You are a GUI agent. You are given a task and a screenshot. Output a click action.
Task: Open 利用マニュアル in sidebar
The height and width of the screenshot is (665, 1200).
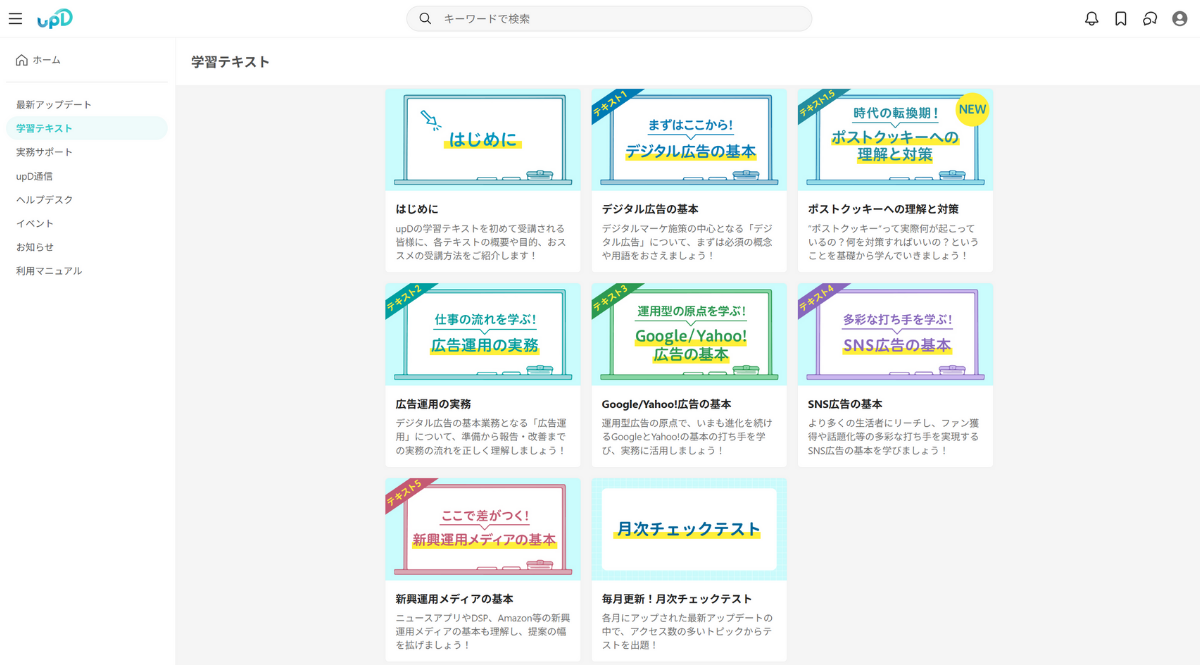tap(49, 271)
